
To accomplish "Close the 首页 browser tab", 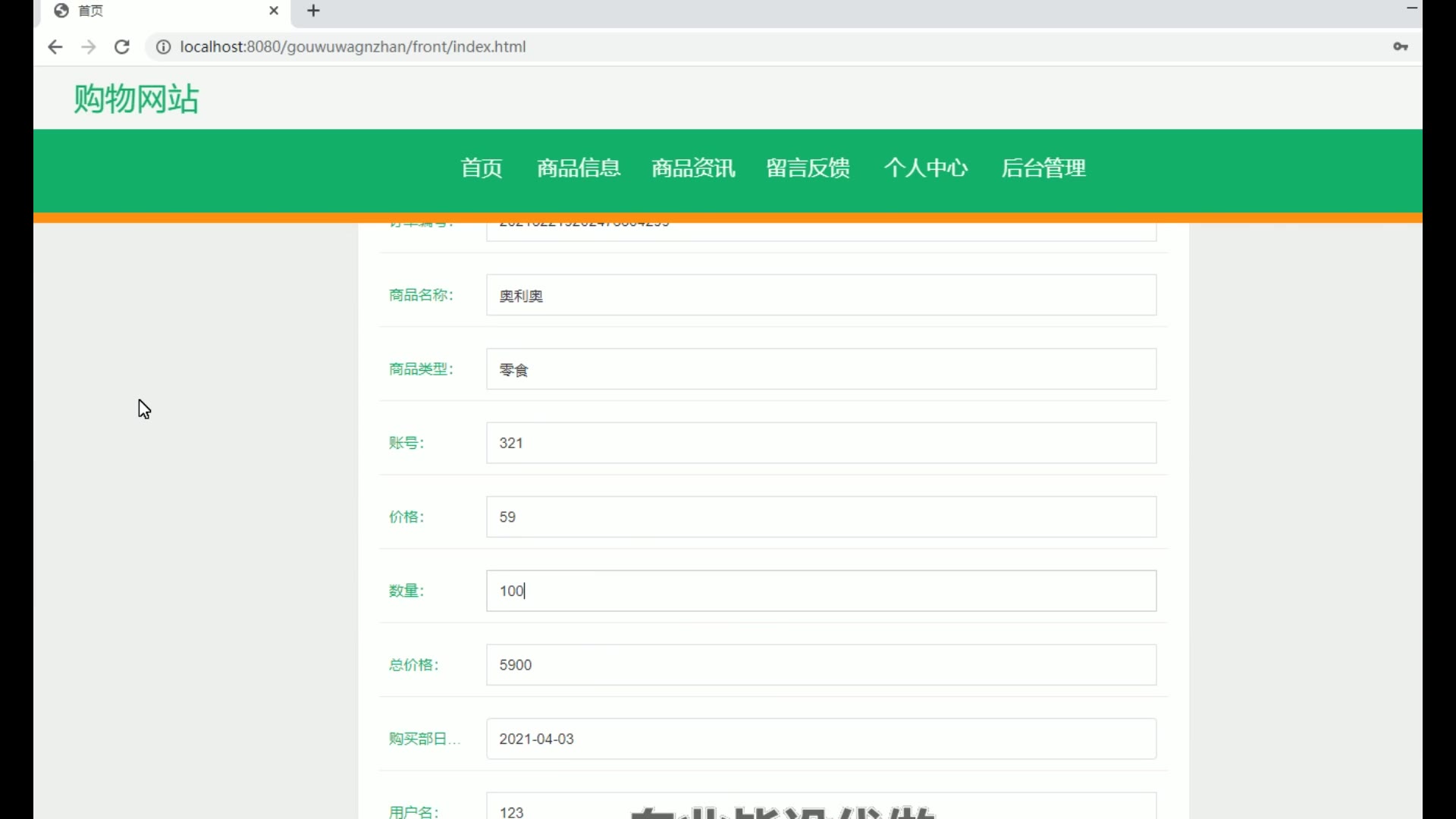I will [x=274, y=11].
